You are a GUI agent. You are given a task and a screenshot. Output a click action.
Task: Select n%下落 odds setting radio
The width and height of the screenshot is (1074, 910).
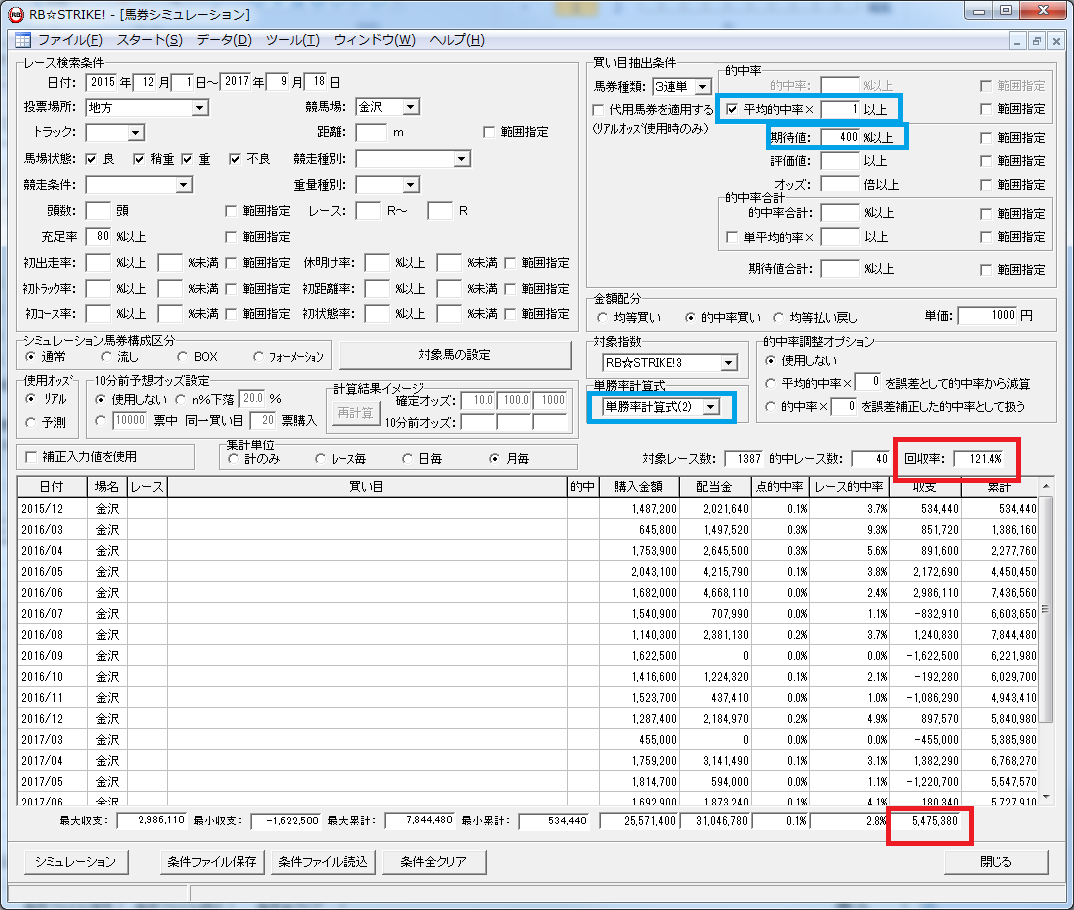pos(181,399)
